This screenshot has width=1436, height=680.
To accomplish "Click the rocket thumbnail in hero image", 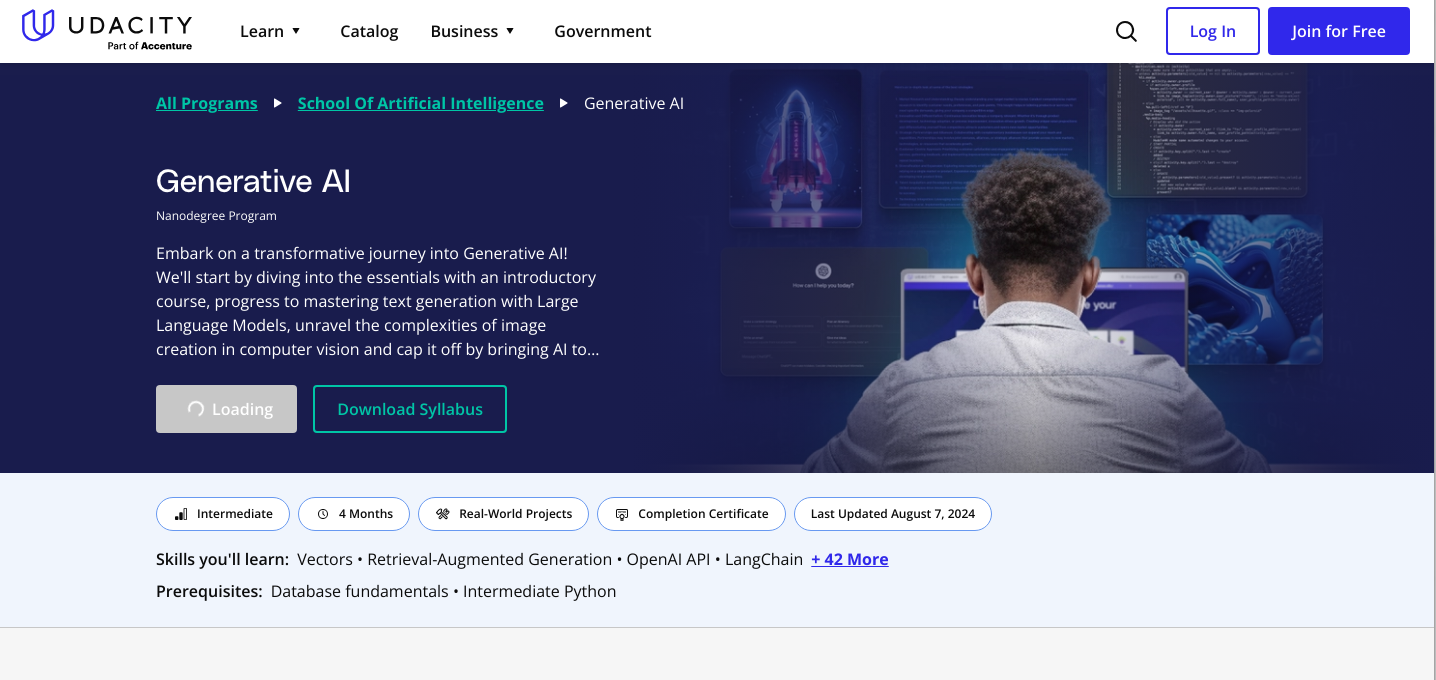I will [796, 149].
